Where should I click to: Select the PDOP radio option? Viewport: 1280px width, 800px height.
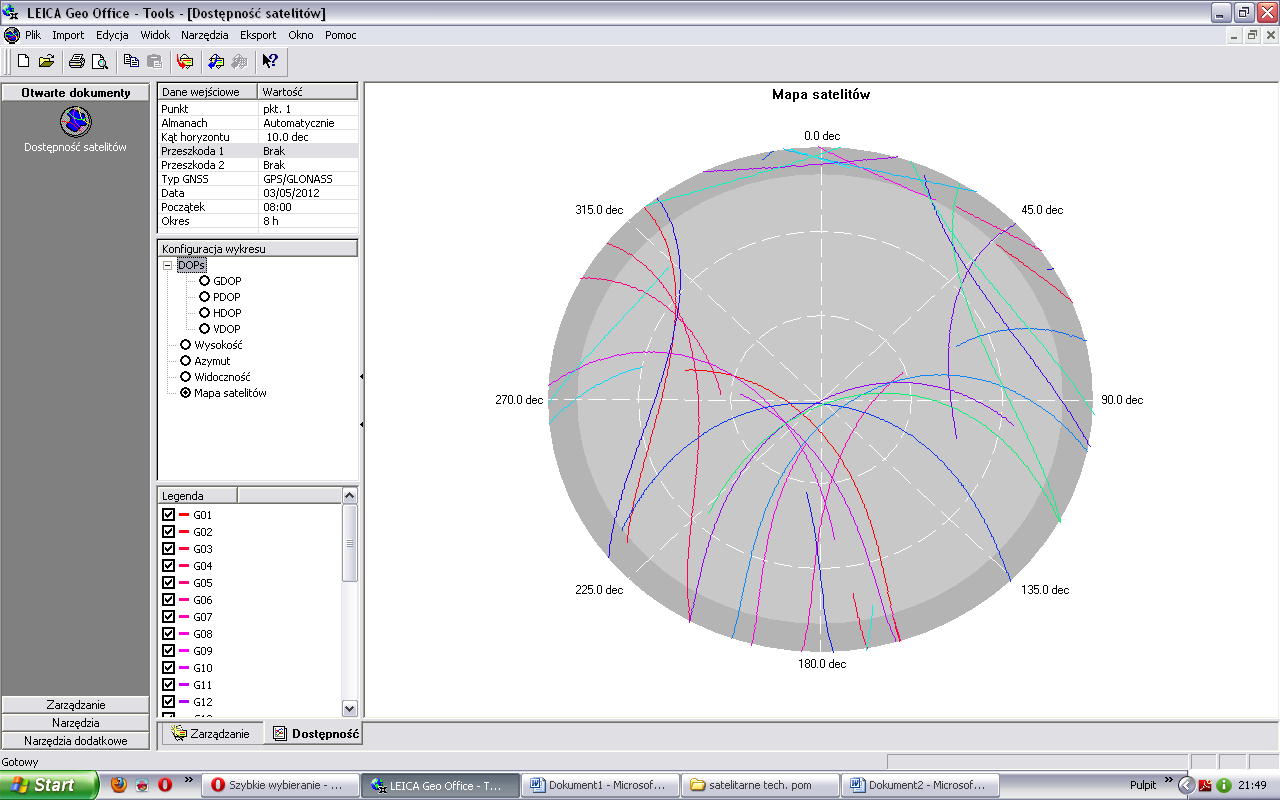[x=204, y=297]
